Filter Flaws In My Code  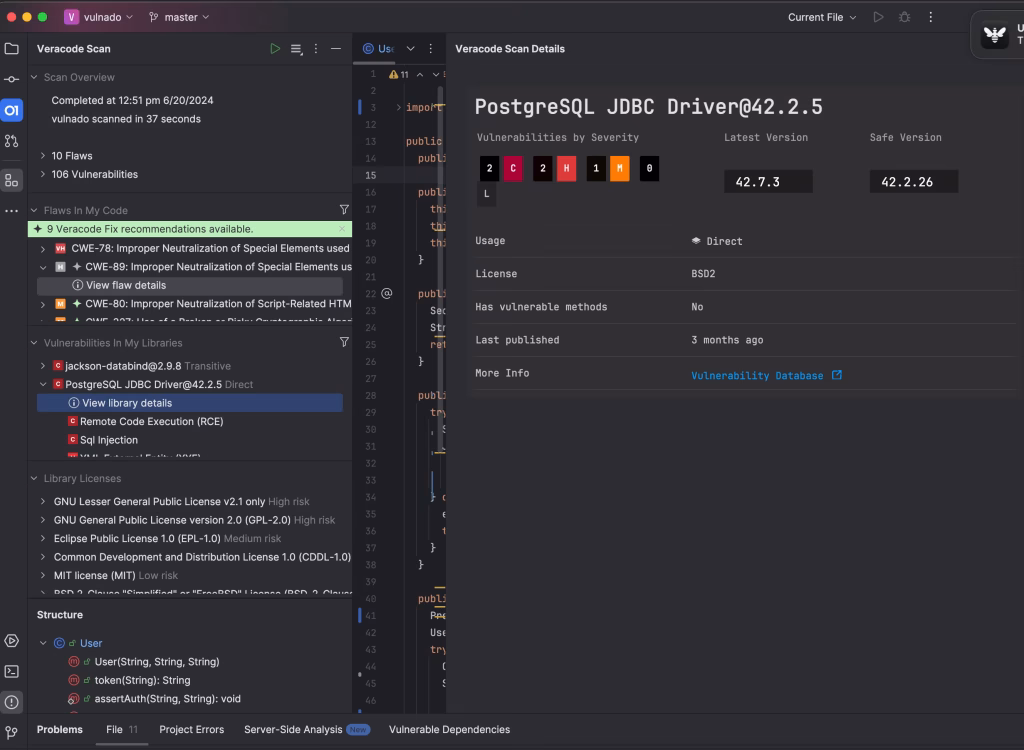(x=344, y=210)
